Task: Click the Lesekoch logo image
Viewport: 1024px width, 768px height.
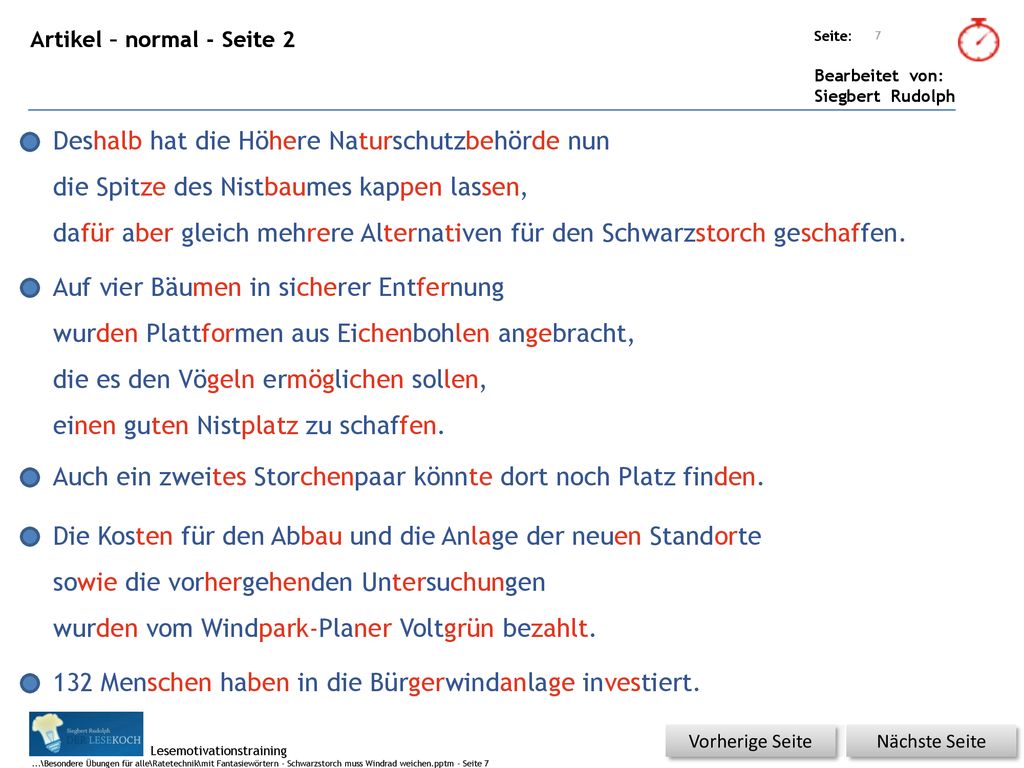Action: [86, 734]
